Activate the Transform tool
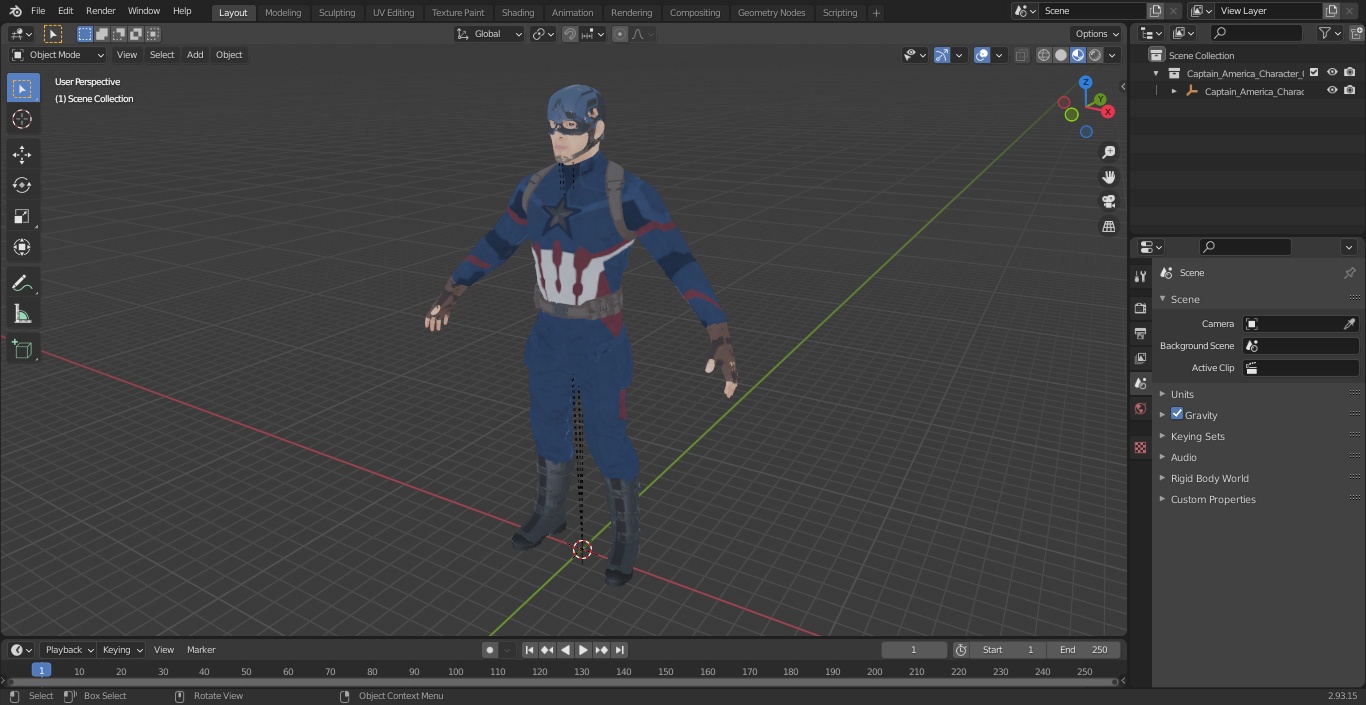This screenshot has height=705, width=1366. 22,247
